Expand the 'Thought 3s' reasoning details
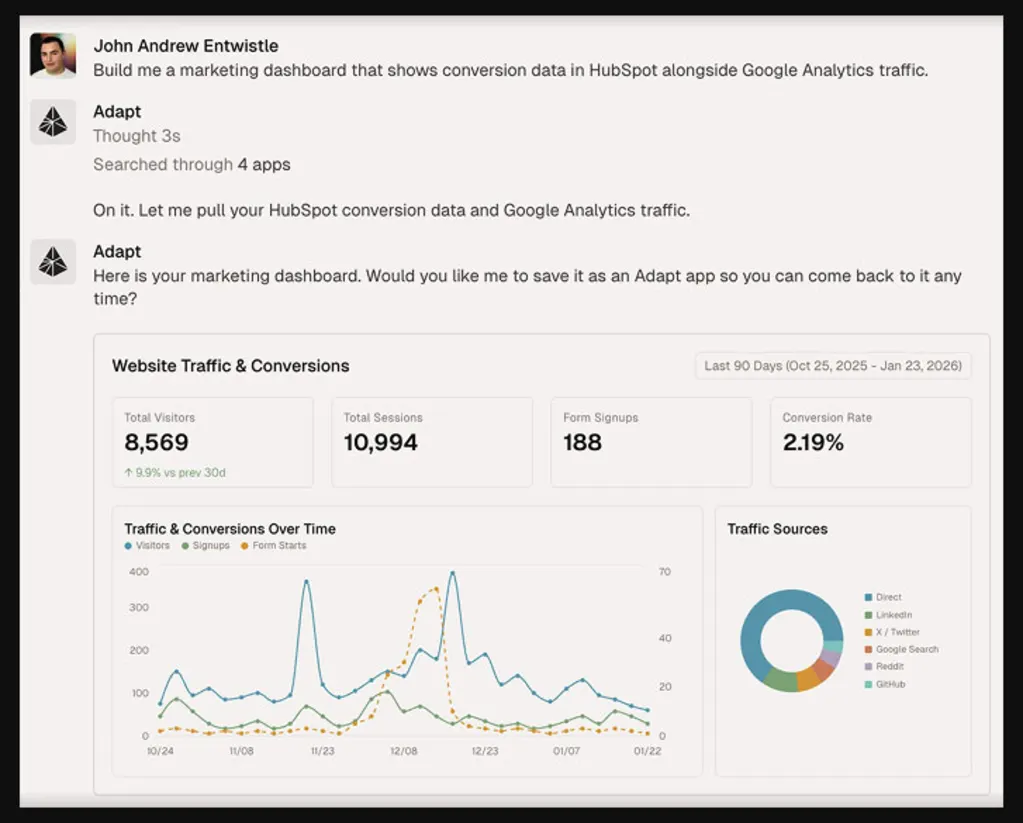Image resolution: width=1023 pixels, height=823 pixels. (x=137, y=136)
